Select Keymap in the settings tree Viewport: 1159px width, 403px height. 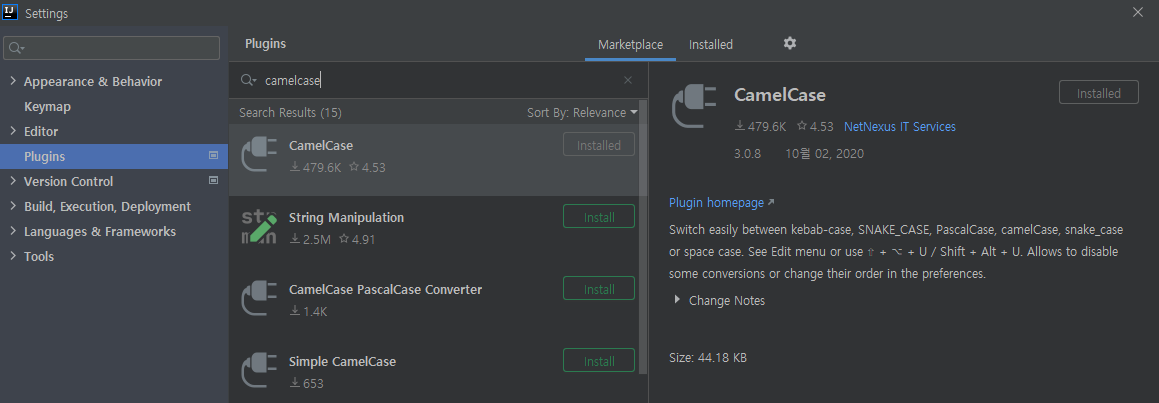pos(47,106)
